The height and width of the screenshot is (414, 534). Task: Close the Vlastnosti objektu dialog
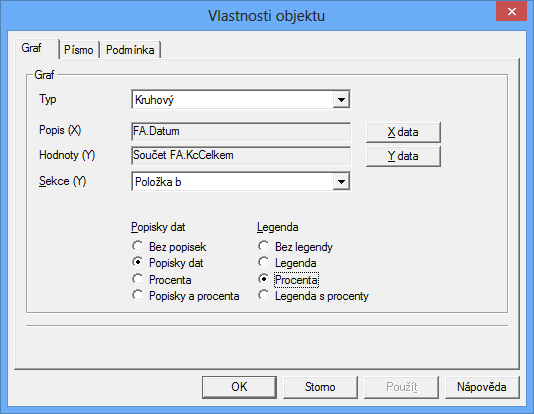coord(512,12)
